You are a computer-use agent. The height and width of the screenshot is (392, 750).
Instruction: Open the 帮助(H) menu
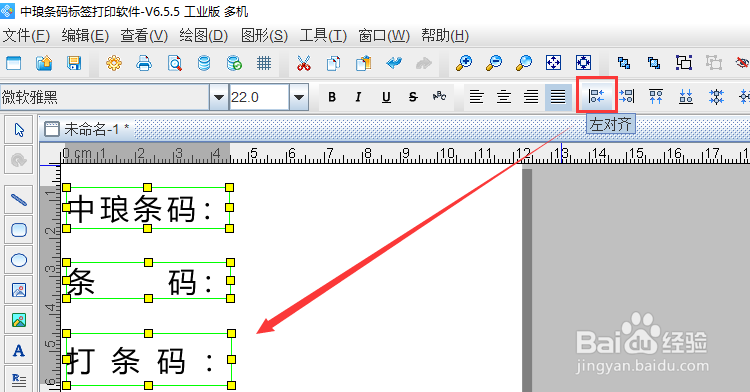(x=445, y=35)
